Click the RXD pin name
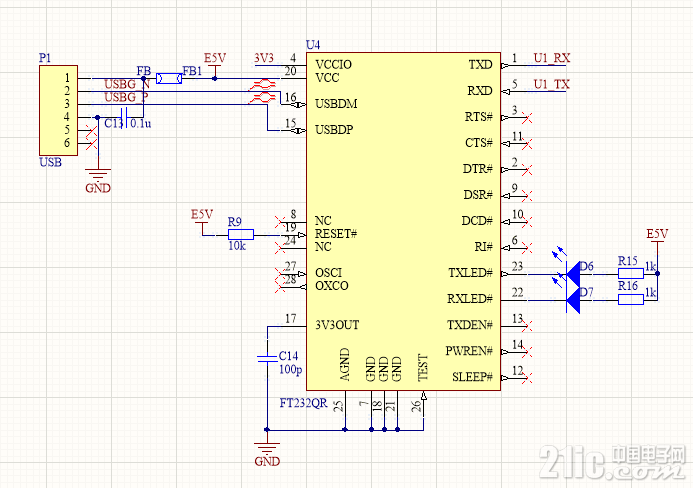This screenshot has height=488, width=693. (x=480, y=91)
